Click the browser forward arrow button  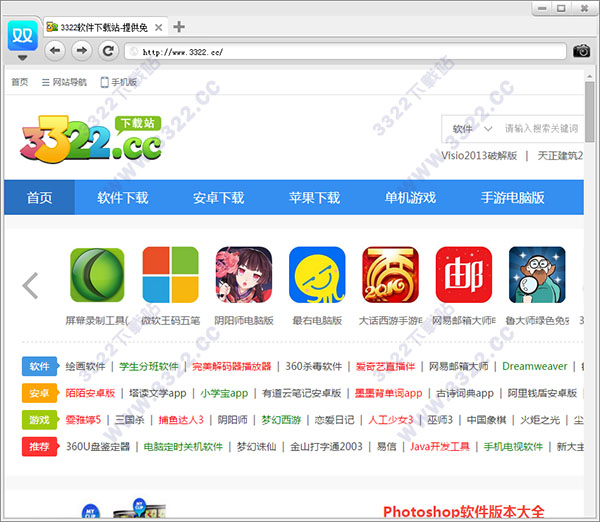82,51
